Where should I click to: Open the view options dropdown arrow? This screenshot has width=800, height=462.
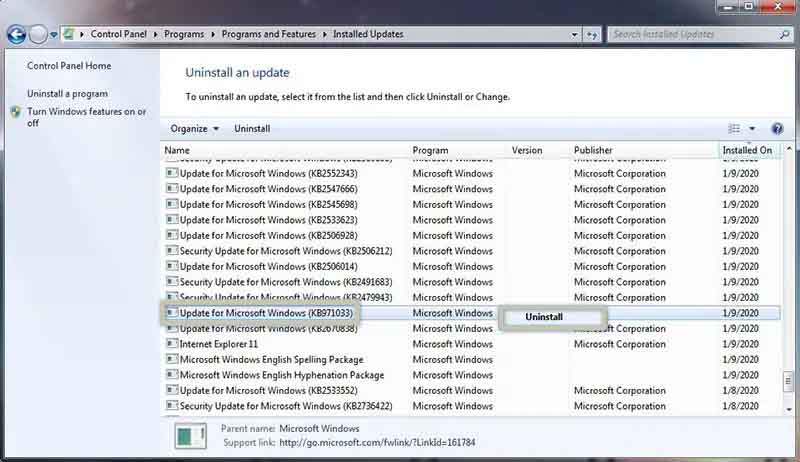pos(752,129)
